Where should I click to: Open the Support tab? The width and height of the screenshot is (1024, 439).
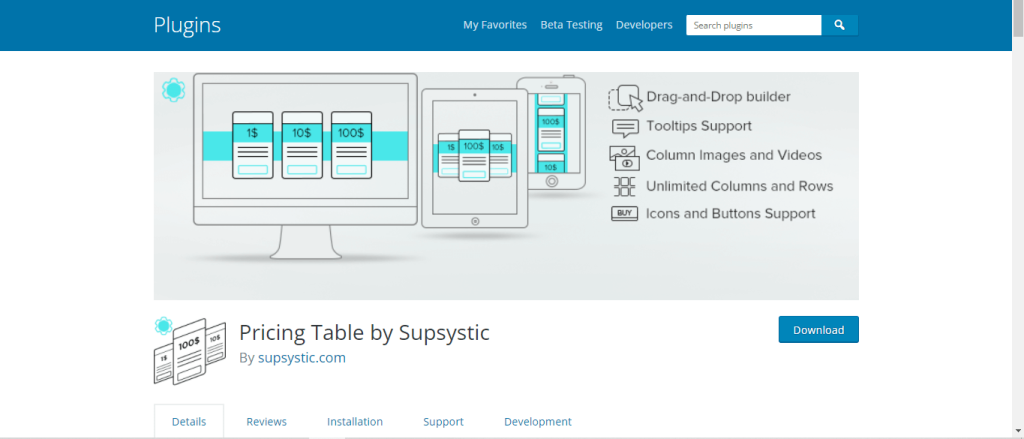(x=443, y=422)
